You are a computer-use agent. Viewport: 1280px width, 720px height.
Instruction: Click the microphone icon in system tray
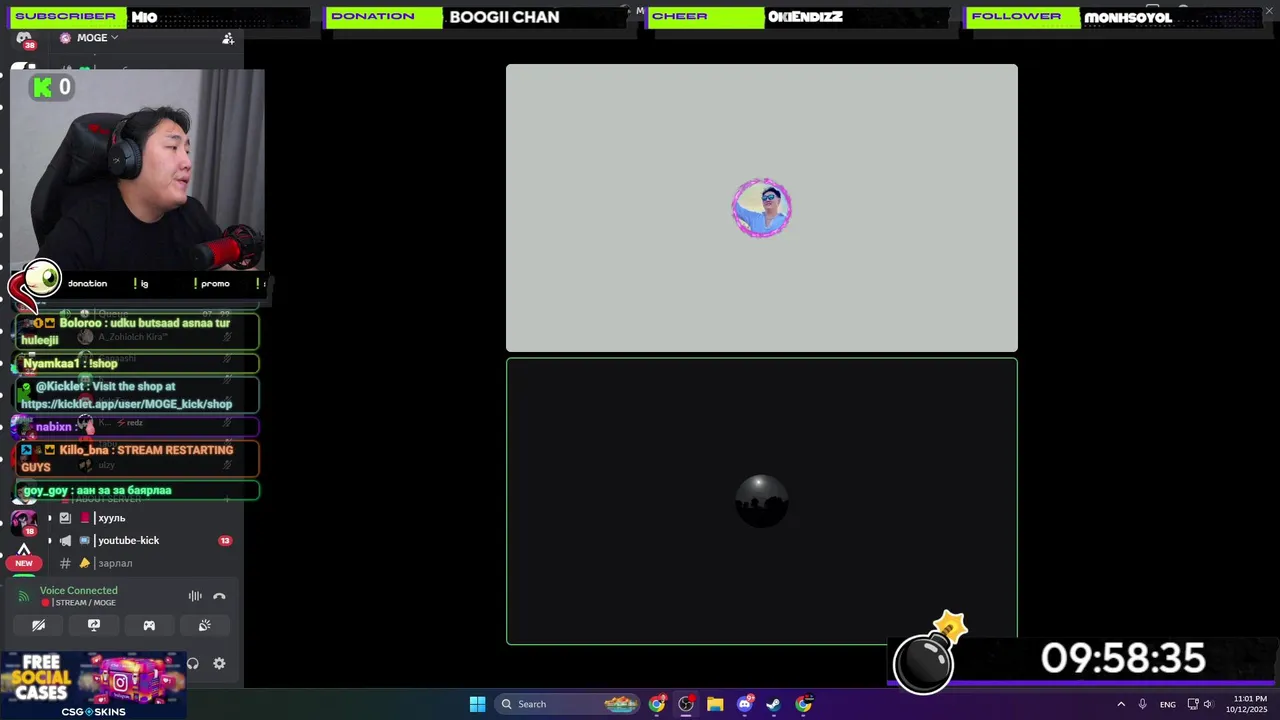pos(1143,704)
